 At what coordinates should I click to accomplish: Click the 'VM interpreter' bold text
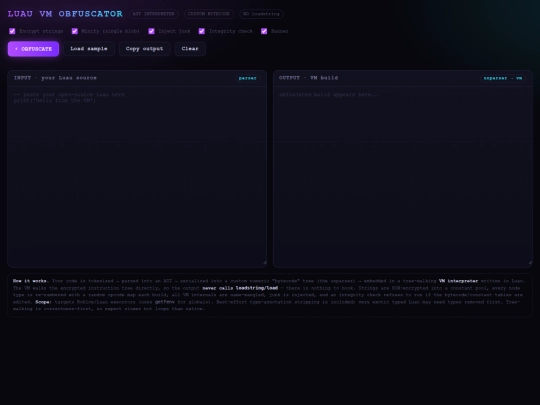[458, 281]
